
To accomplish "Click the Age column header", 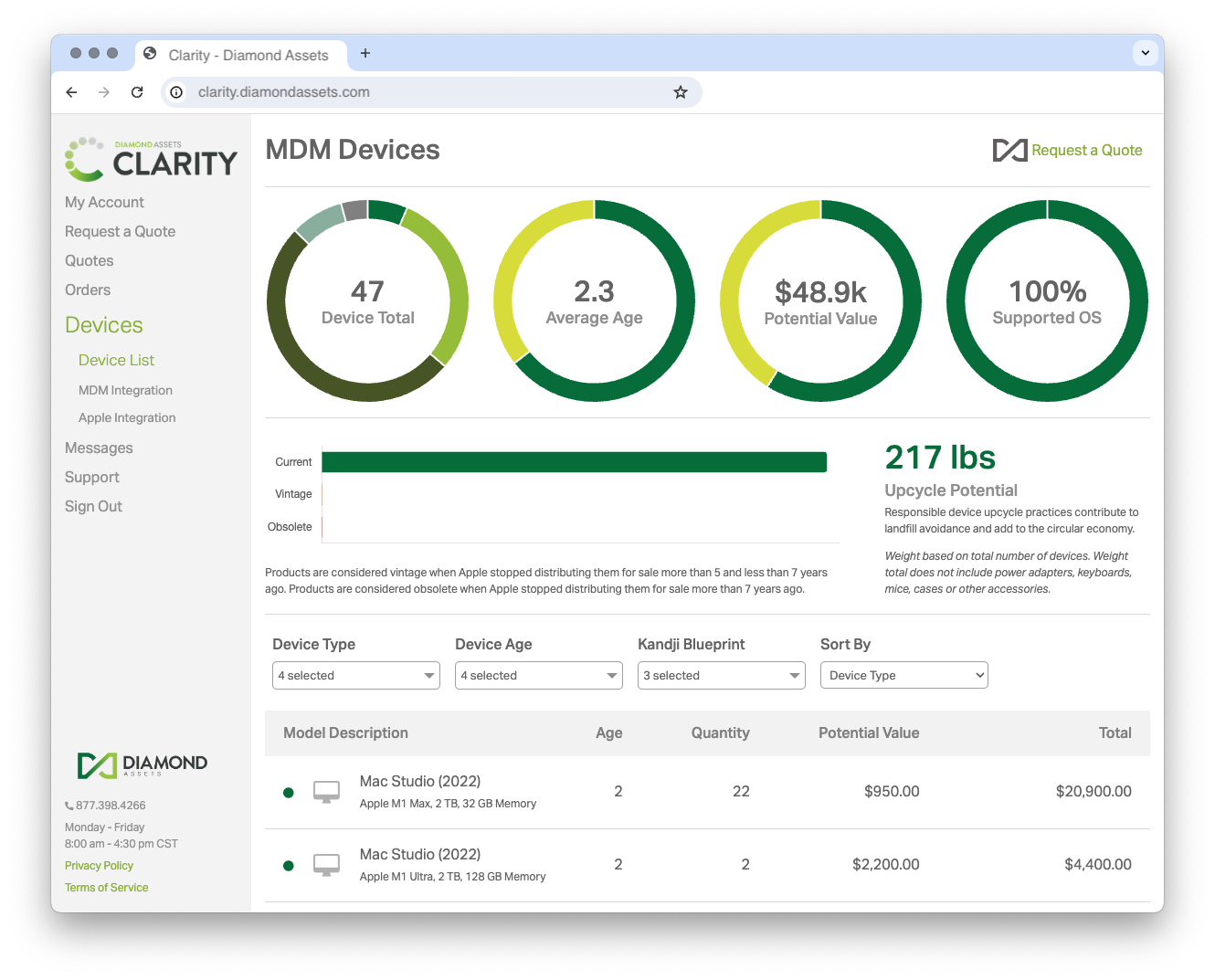I will 609,733.
